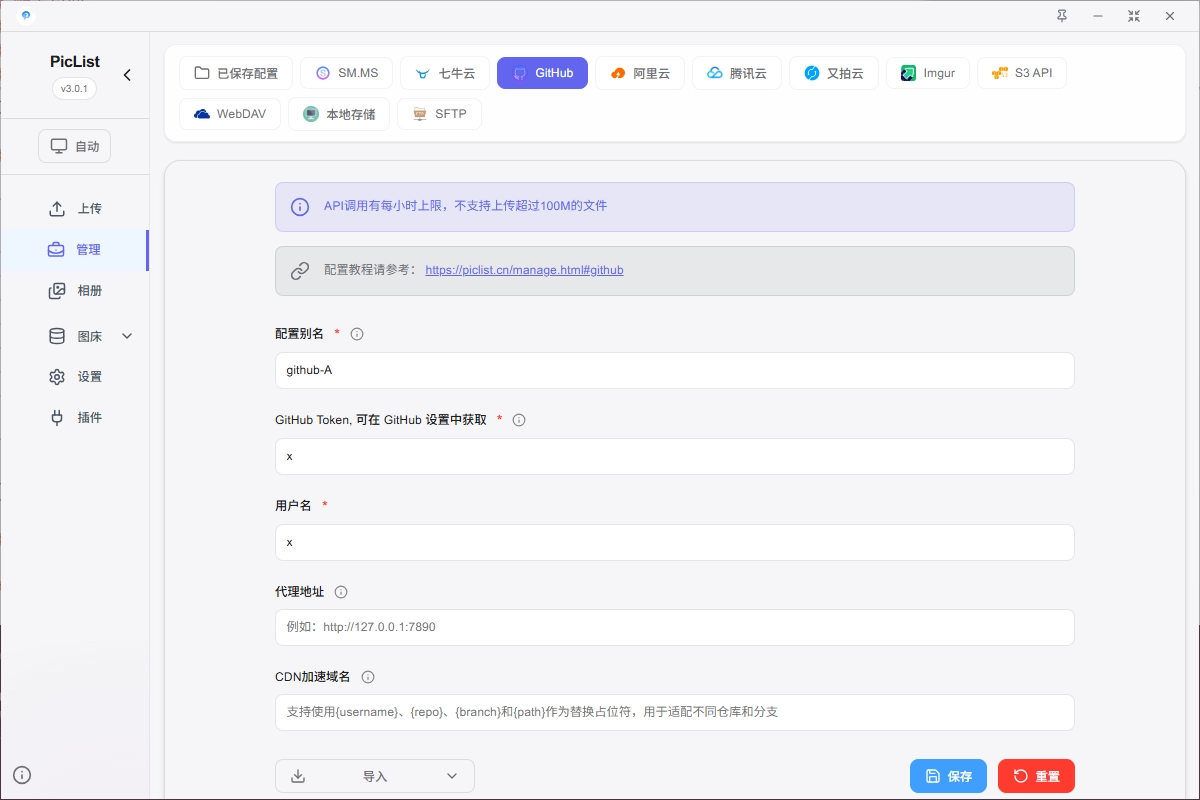This screenshot has width=1200, height=800.
Task: Select the 本地存储 tab
Action: pos(339,114)
